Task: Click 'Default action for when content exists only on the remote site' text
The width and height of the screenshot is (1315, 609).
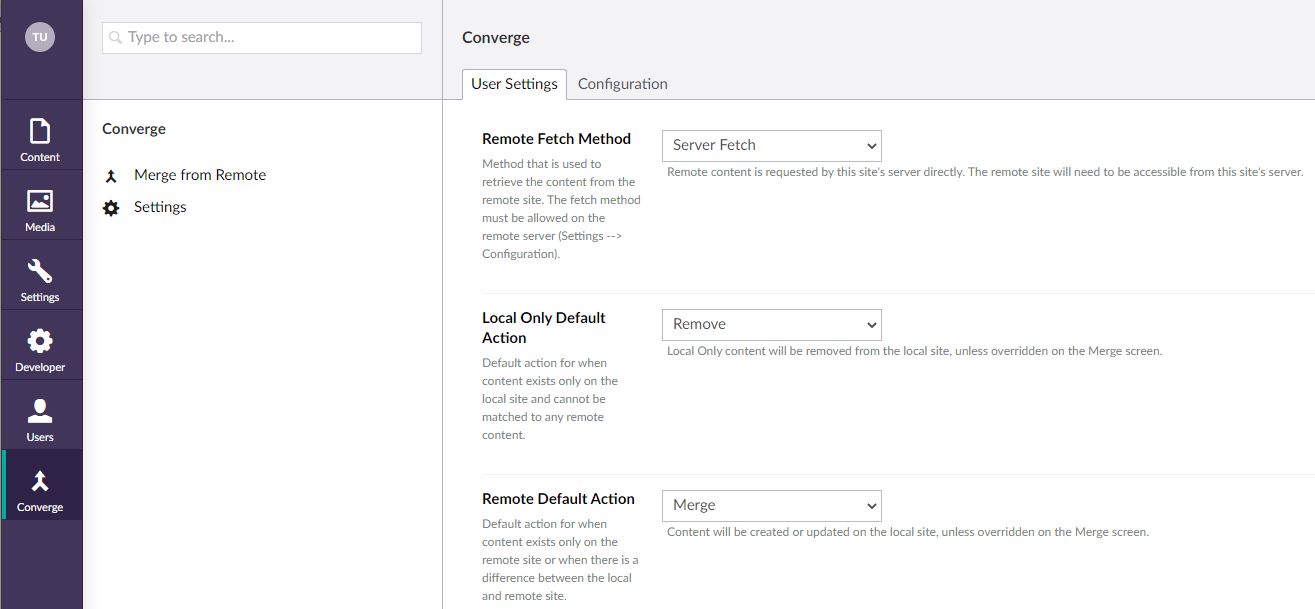Action: tap(560, 560)
